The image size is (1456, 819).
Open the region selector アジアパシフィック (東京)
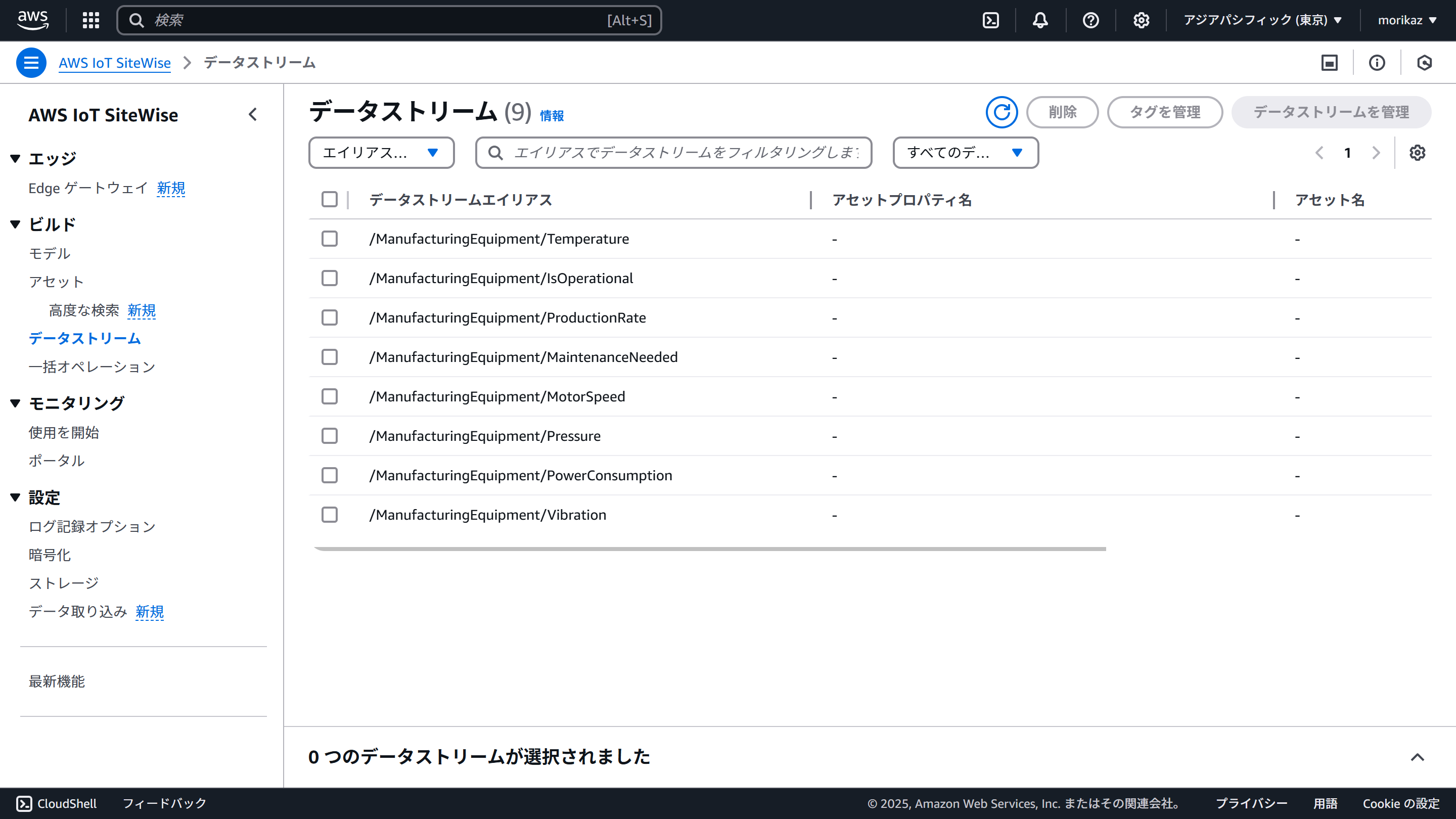(1263, 20)
